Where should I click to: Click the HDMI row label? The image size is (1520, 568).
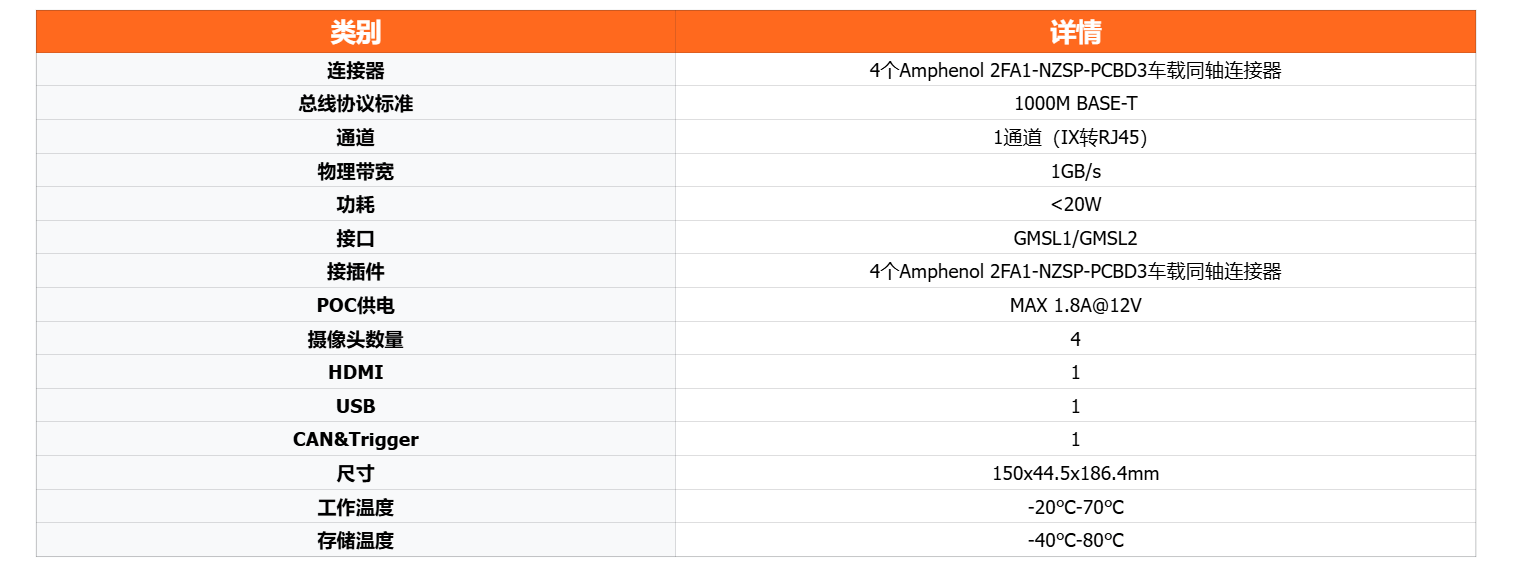[x=355, y=372]
